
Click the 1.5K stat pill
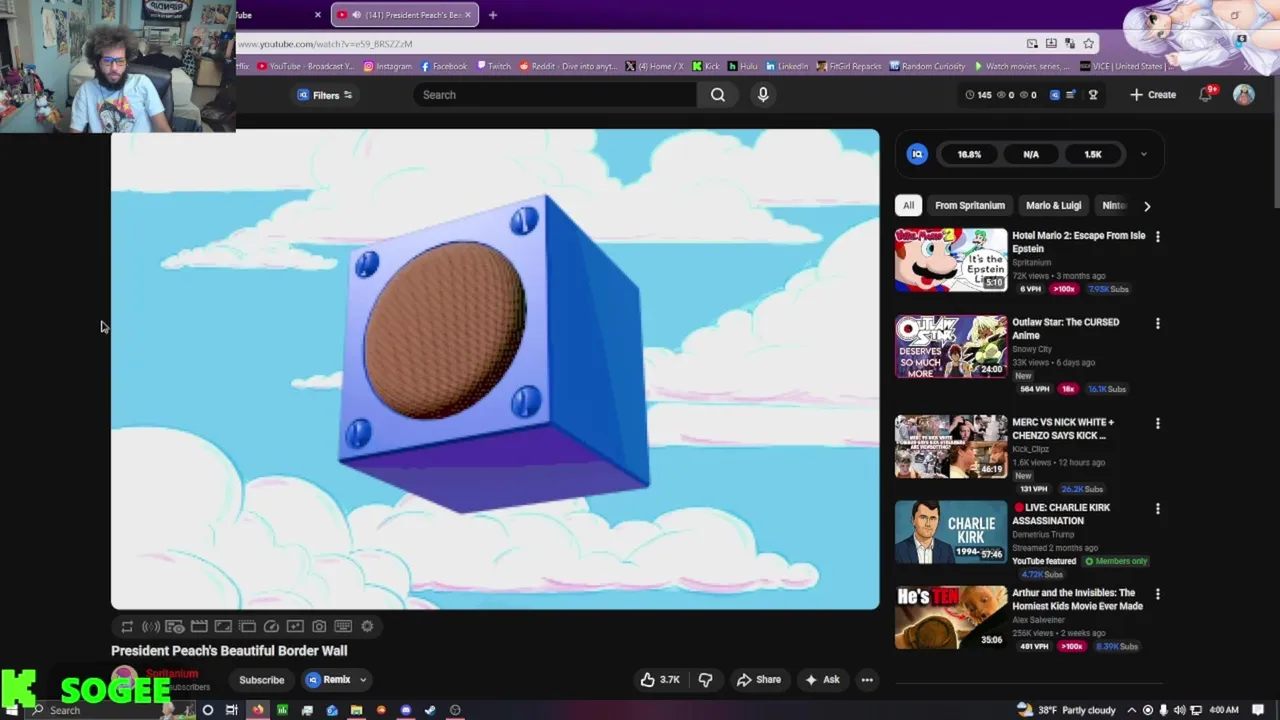(1093, 154)
